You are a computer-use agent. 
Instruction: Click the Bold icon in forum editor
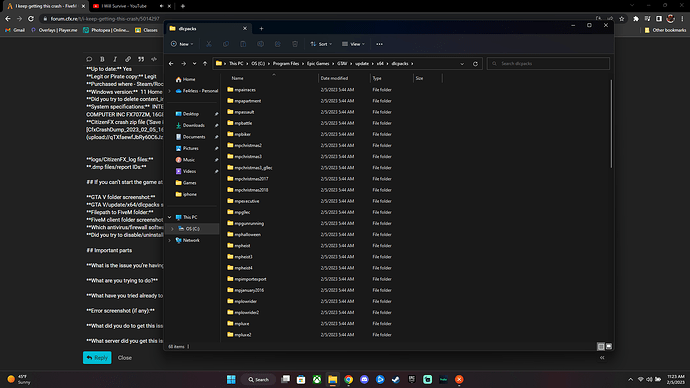coord(102,59)
